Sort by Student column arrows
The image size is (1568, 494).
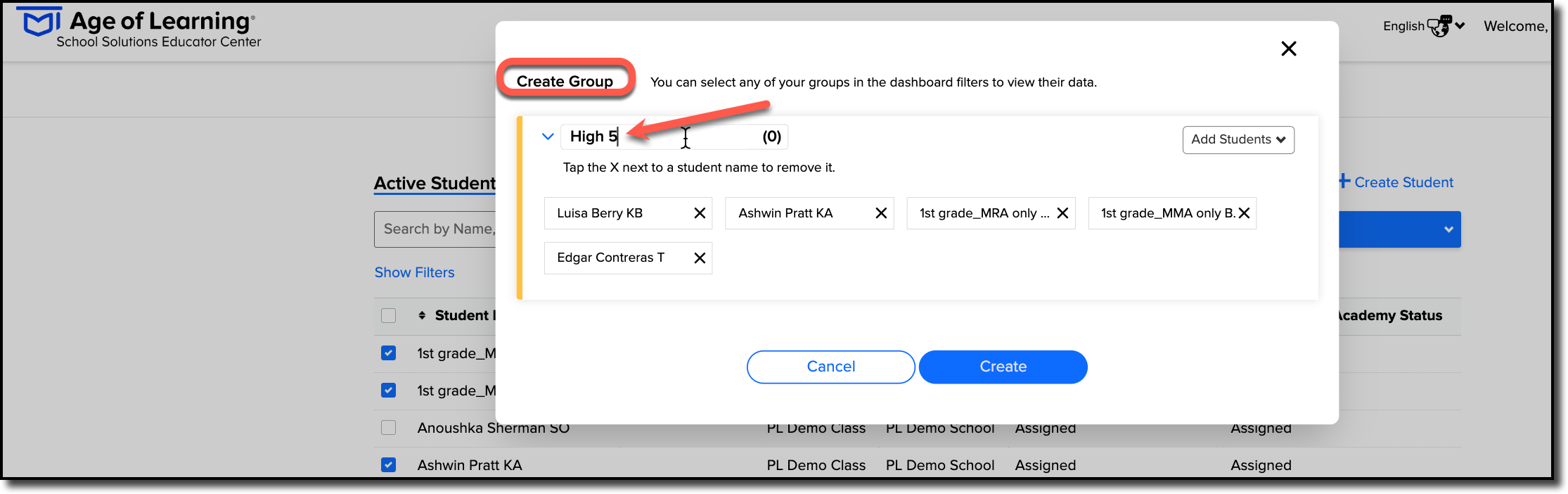pyautogui.click(x=422, y=315)
